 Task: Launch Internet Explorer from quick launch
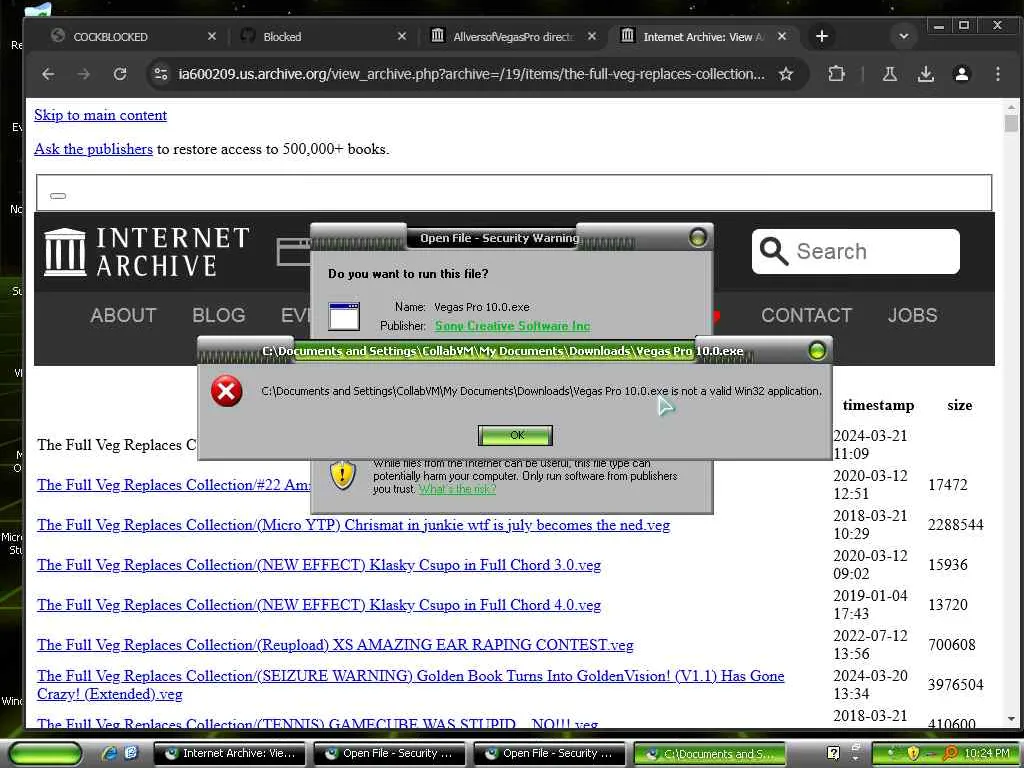click(x=110, y=753)
